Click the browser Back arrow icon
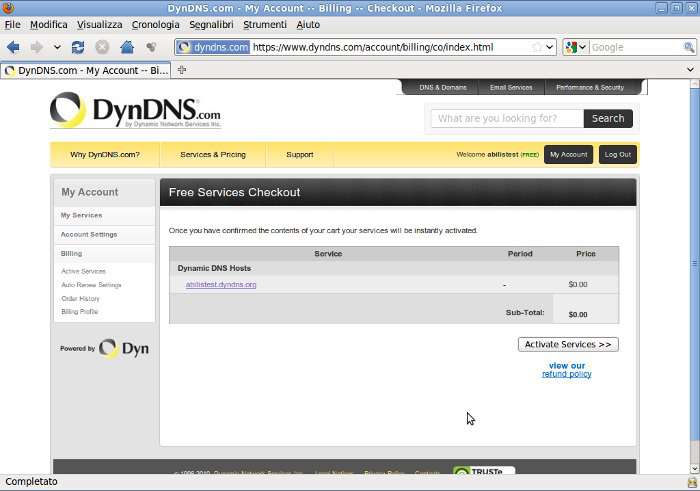The image size is (700, 491). [x=13, y=47]
